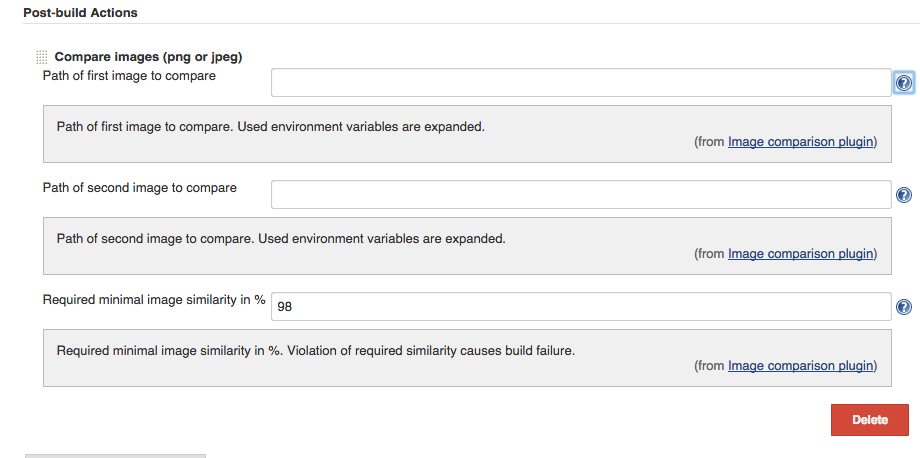920x458 pixels.
Task: Grab the Compare images drag handle
Action: (42, 57)
